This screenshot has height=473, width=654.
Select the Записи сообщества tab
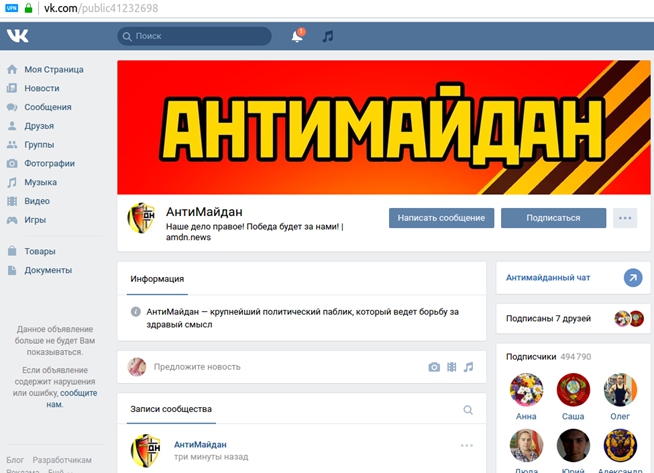click(171, 409)
